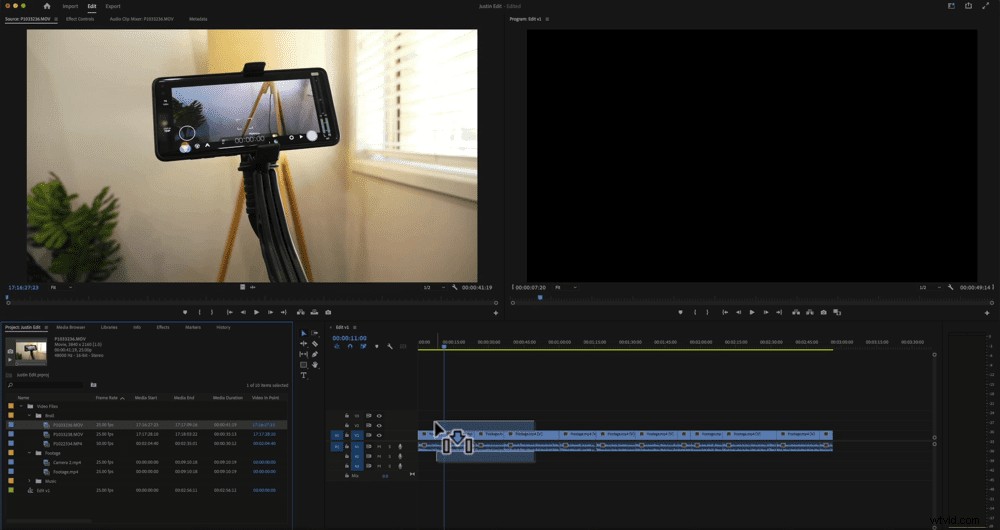Toggle lock on track V1
Viewport: 1000px width, 530px height.
[346, 436]
